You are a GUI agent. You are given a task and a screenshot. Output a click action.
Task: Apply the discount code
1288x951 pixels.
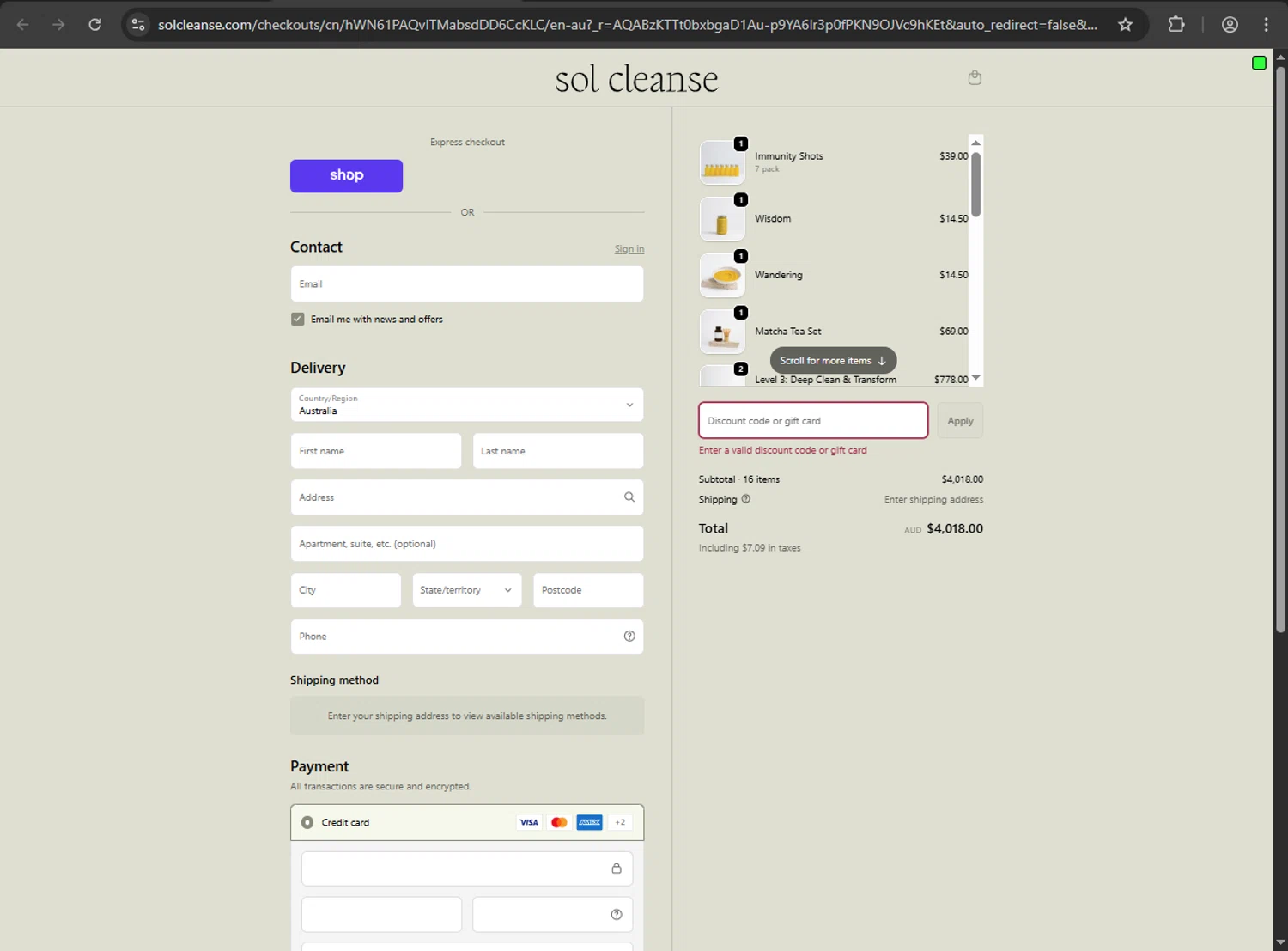[x=960, y=421]
